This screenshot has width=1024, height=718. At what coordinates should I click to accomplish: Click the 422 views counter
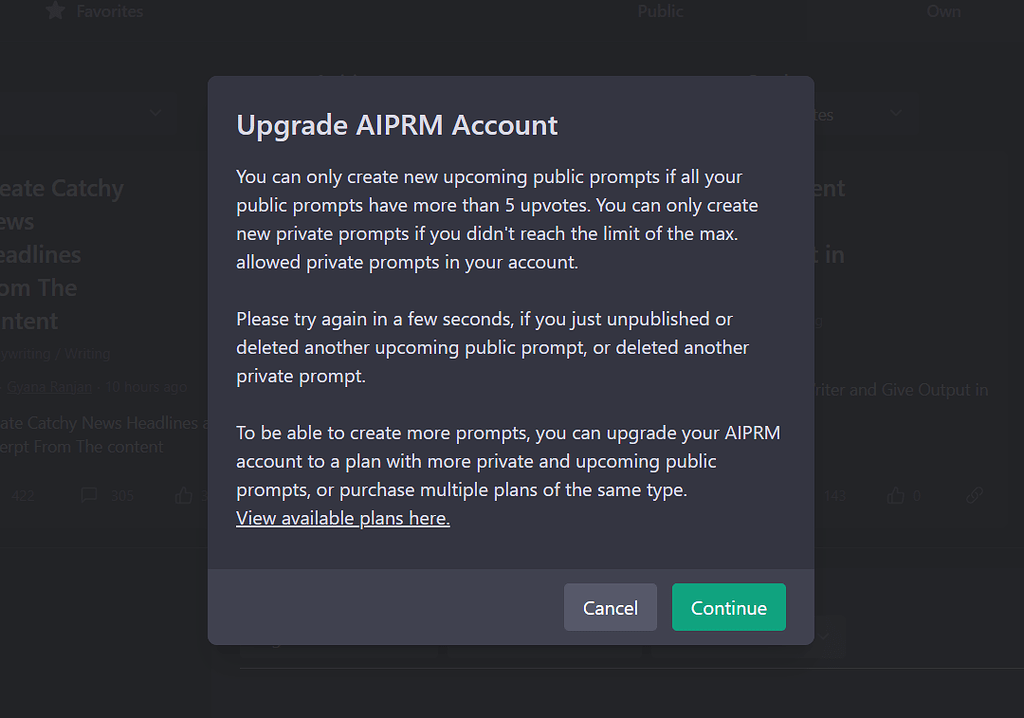point(22,495)
